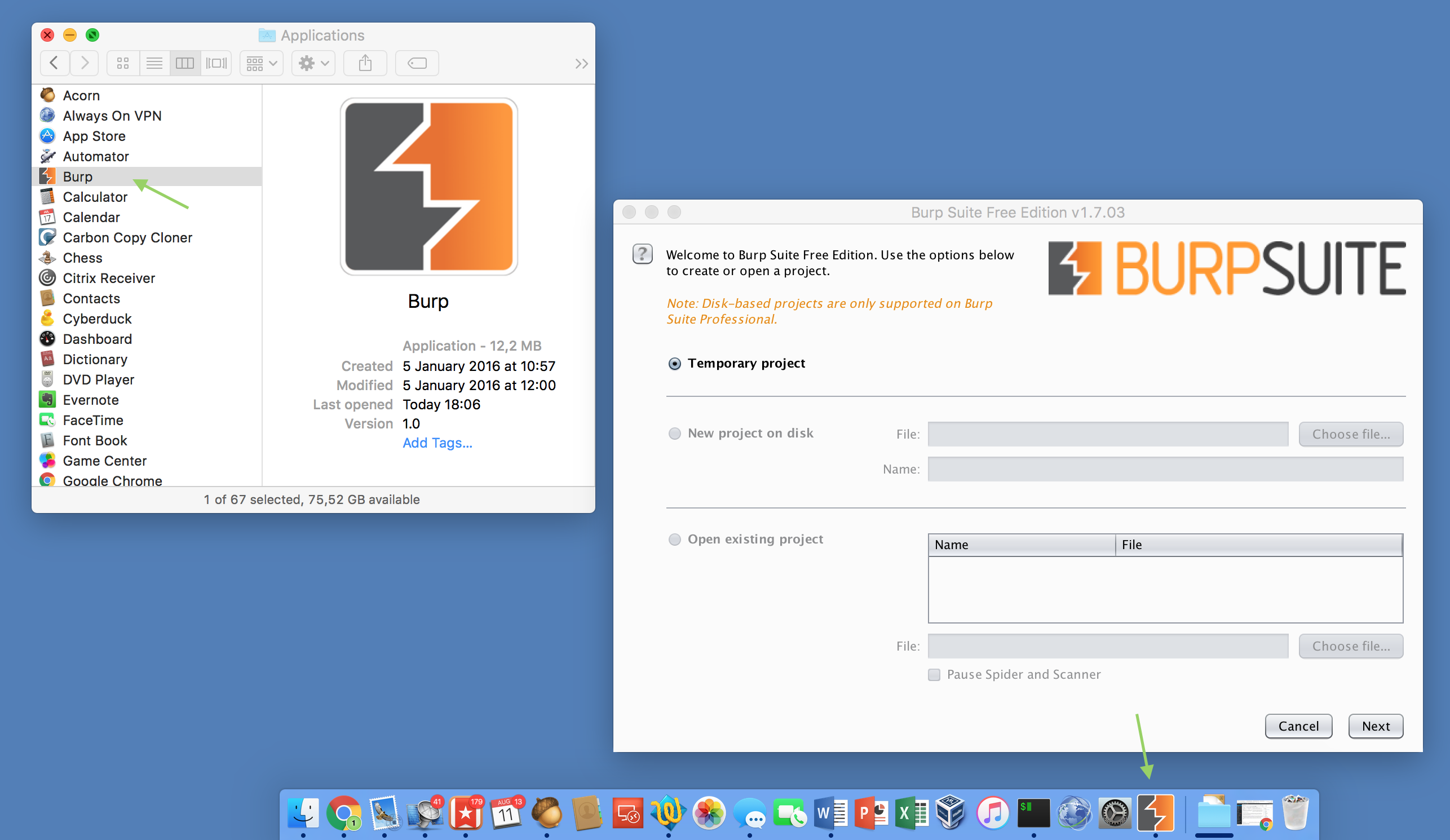Screen dimensions: 1450x840
Task: Select Carbon Copy Cloner in the list
Action: click(147, 237)
